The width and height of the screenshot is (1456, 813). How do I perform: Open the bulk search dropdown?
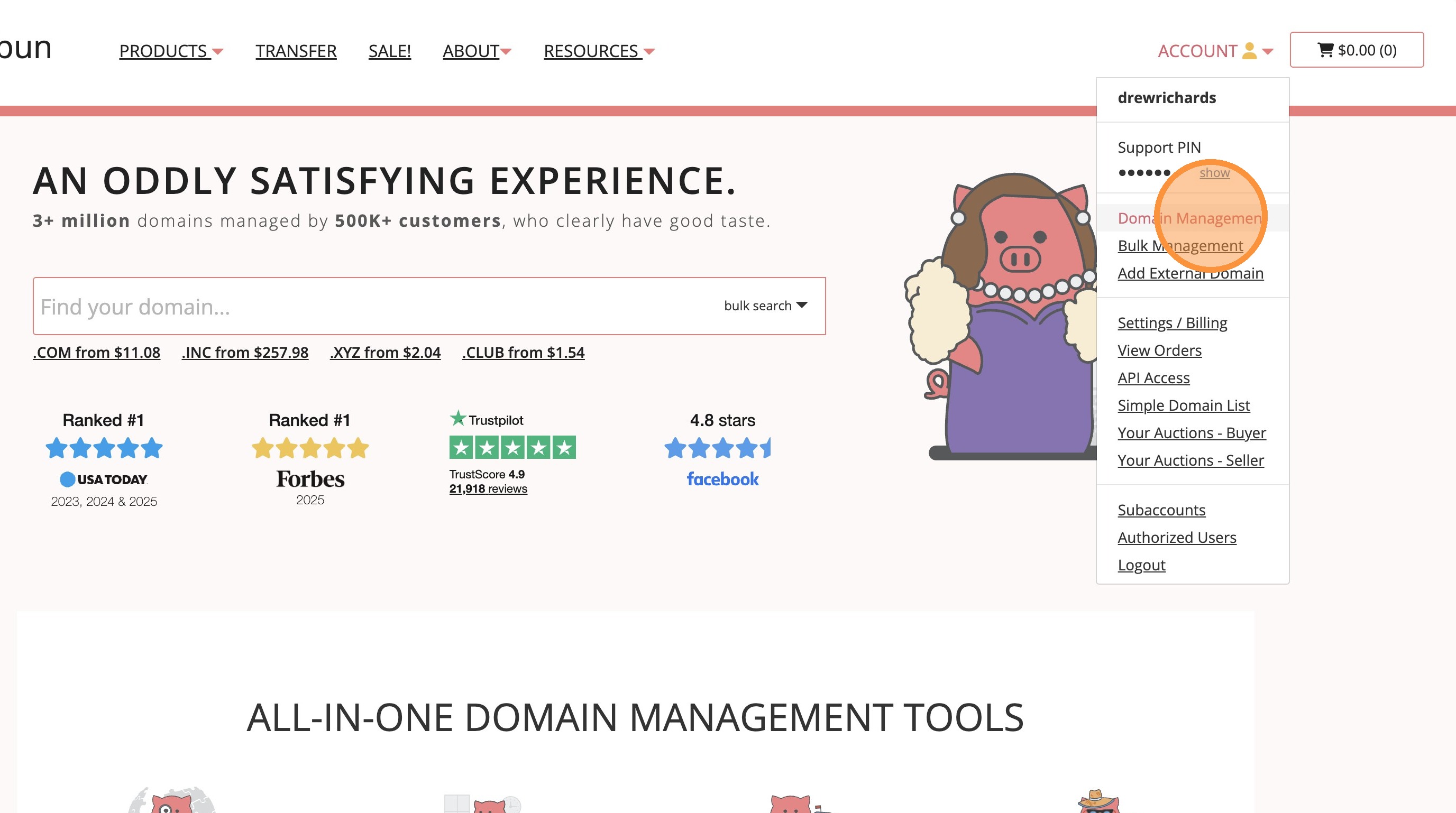[765, 306]
